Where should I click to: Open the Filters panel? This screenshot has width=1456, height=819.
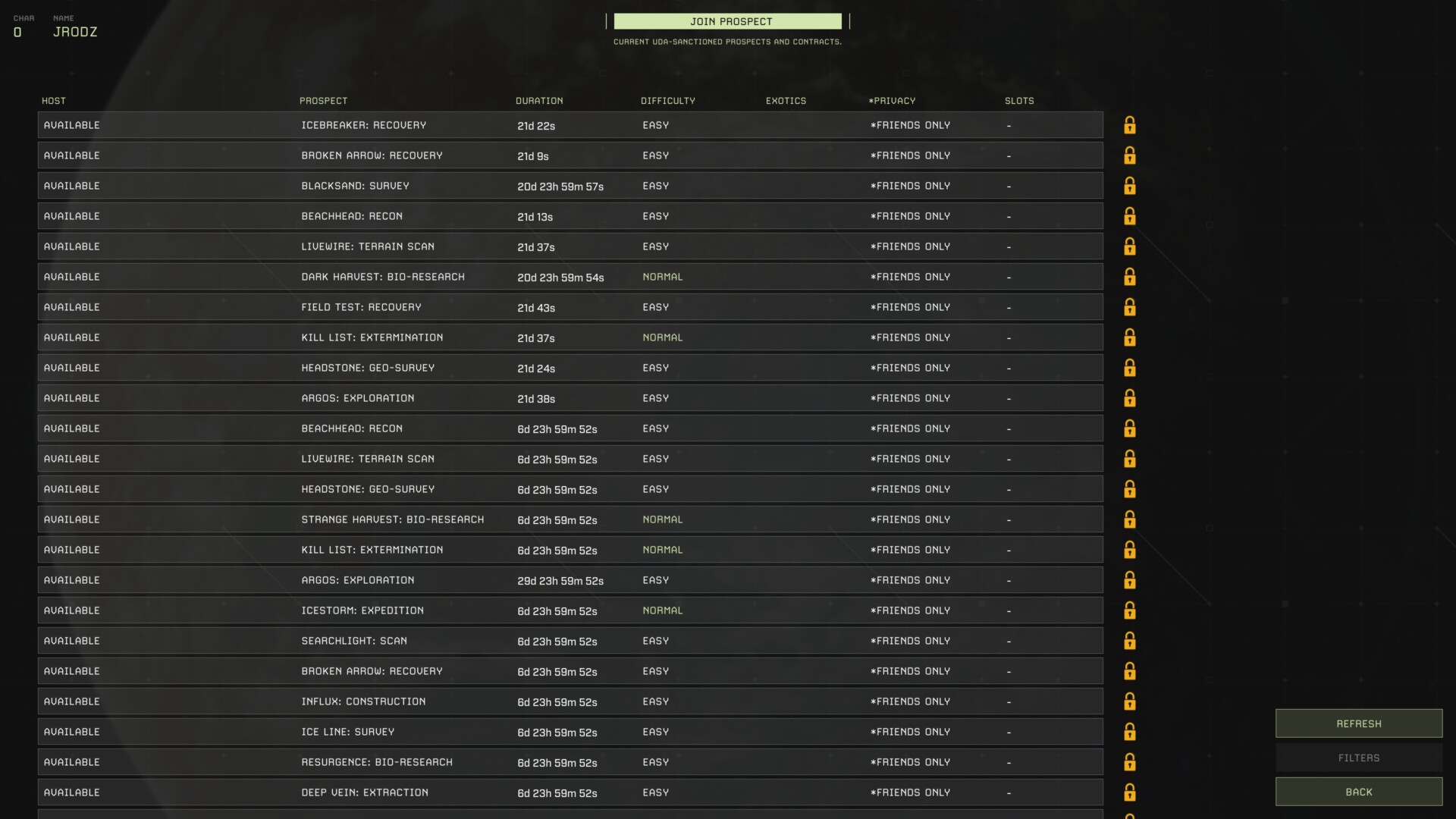(1358, 758)
